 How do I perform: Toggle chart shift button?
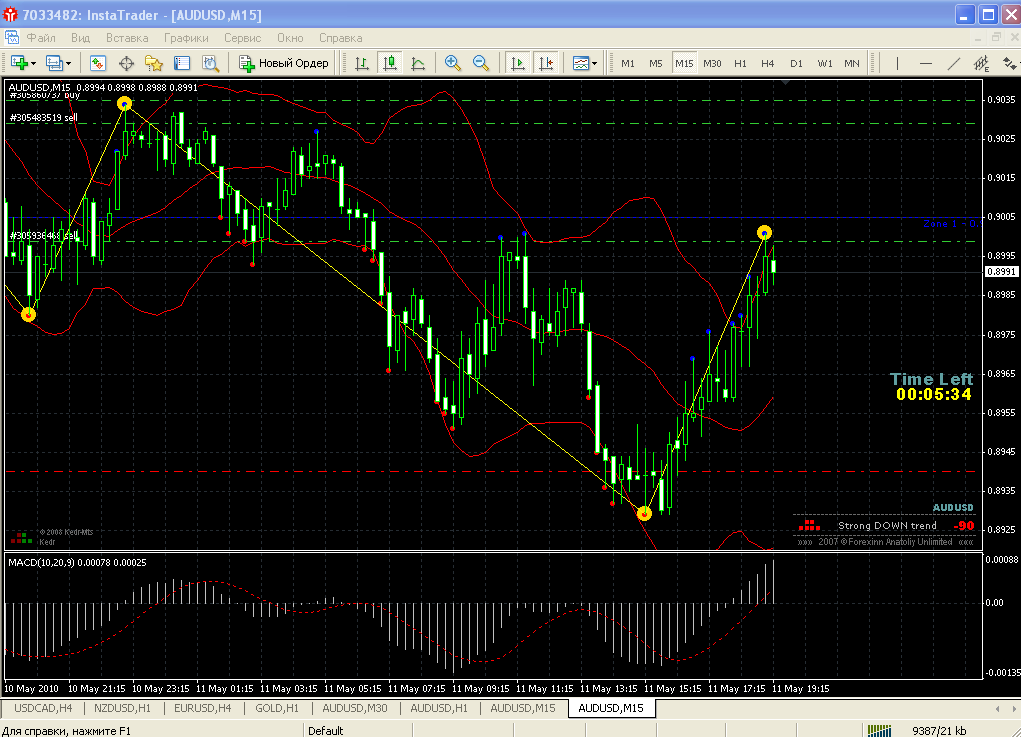546,63
